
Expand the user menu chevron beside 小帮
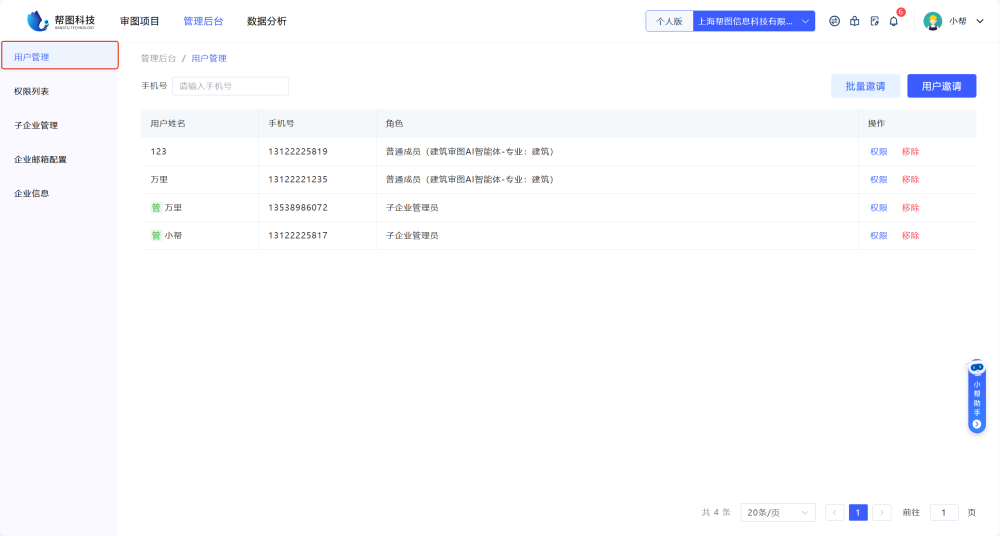point(980,21)
